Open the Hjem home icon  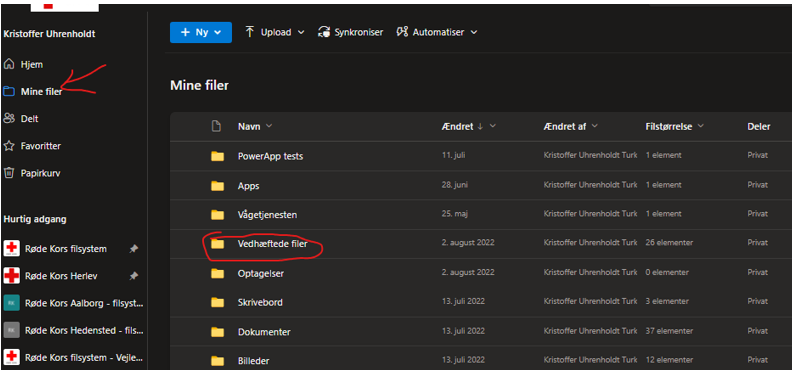pos(9,64)
